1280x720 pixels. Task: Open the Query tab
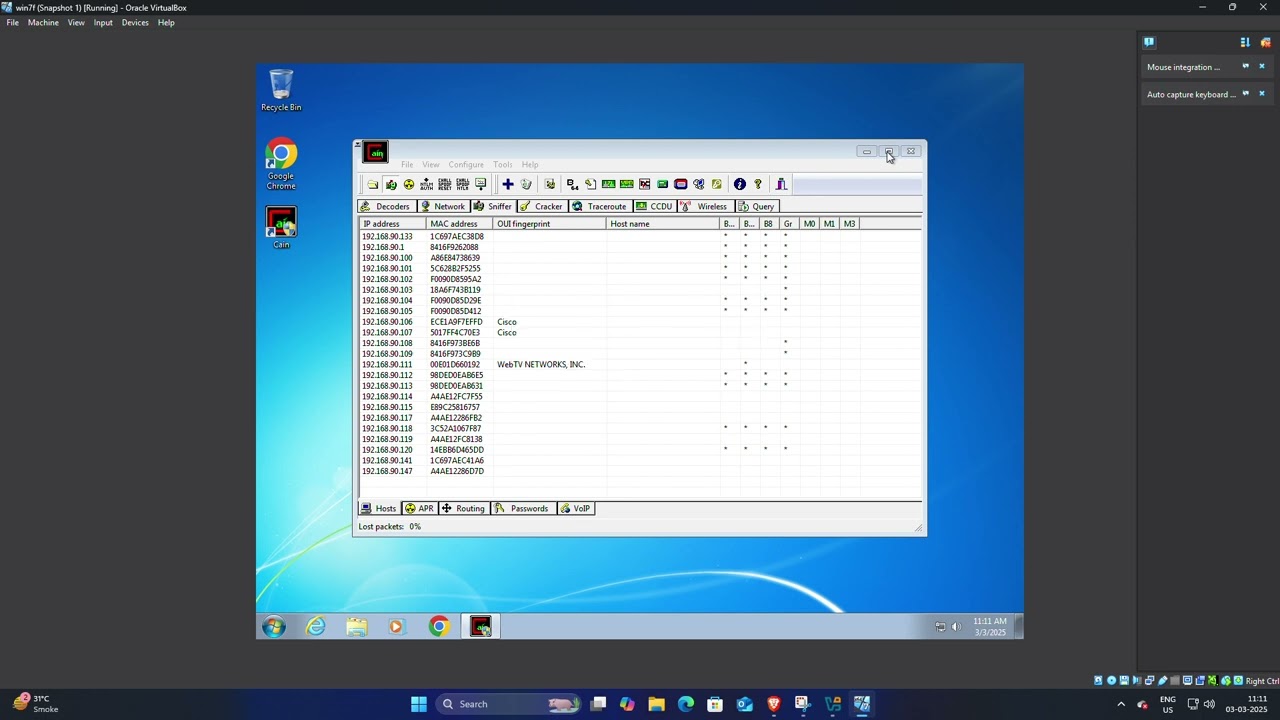(x=756, y=206)
